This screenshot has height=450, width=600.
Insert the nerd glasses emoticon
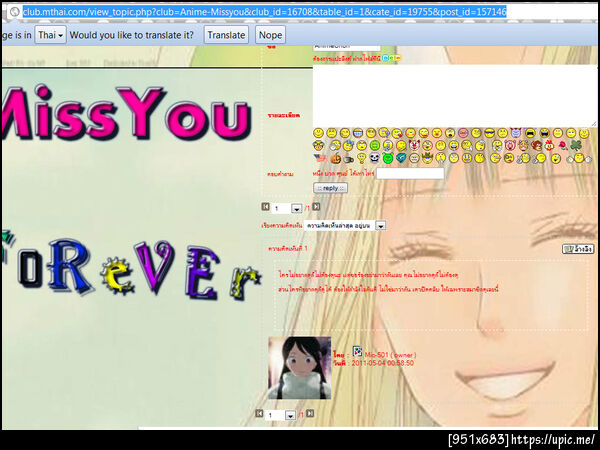(318, 145)
